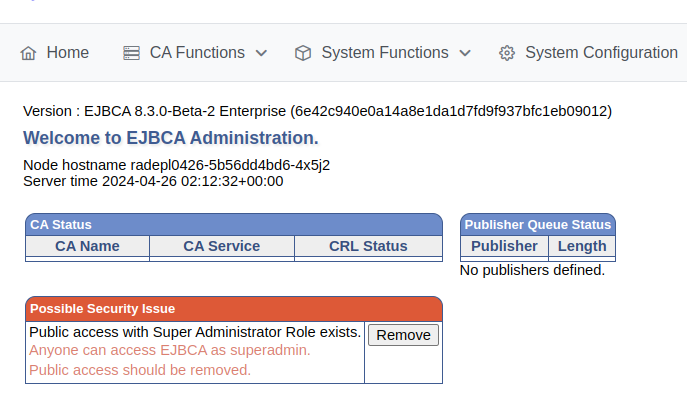Expand the System Functions dropdown chevron
The height and width of the screenshot is (404, 687).
coord(465,53)
